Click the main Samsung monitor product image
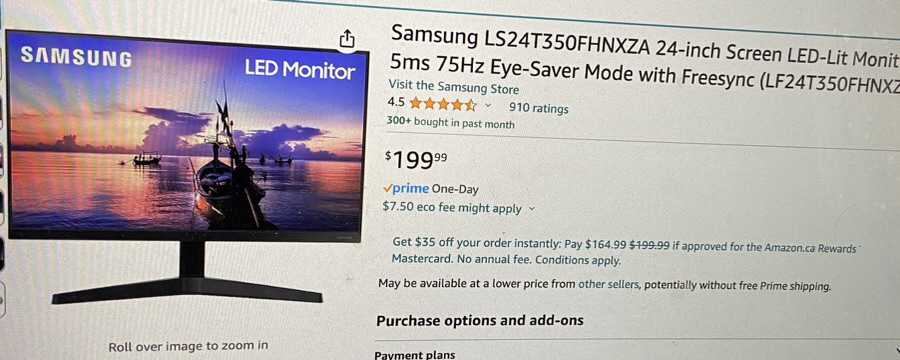Viewport: 900px width, 360px height. tap(187, 167)
